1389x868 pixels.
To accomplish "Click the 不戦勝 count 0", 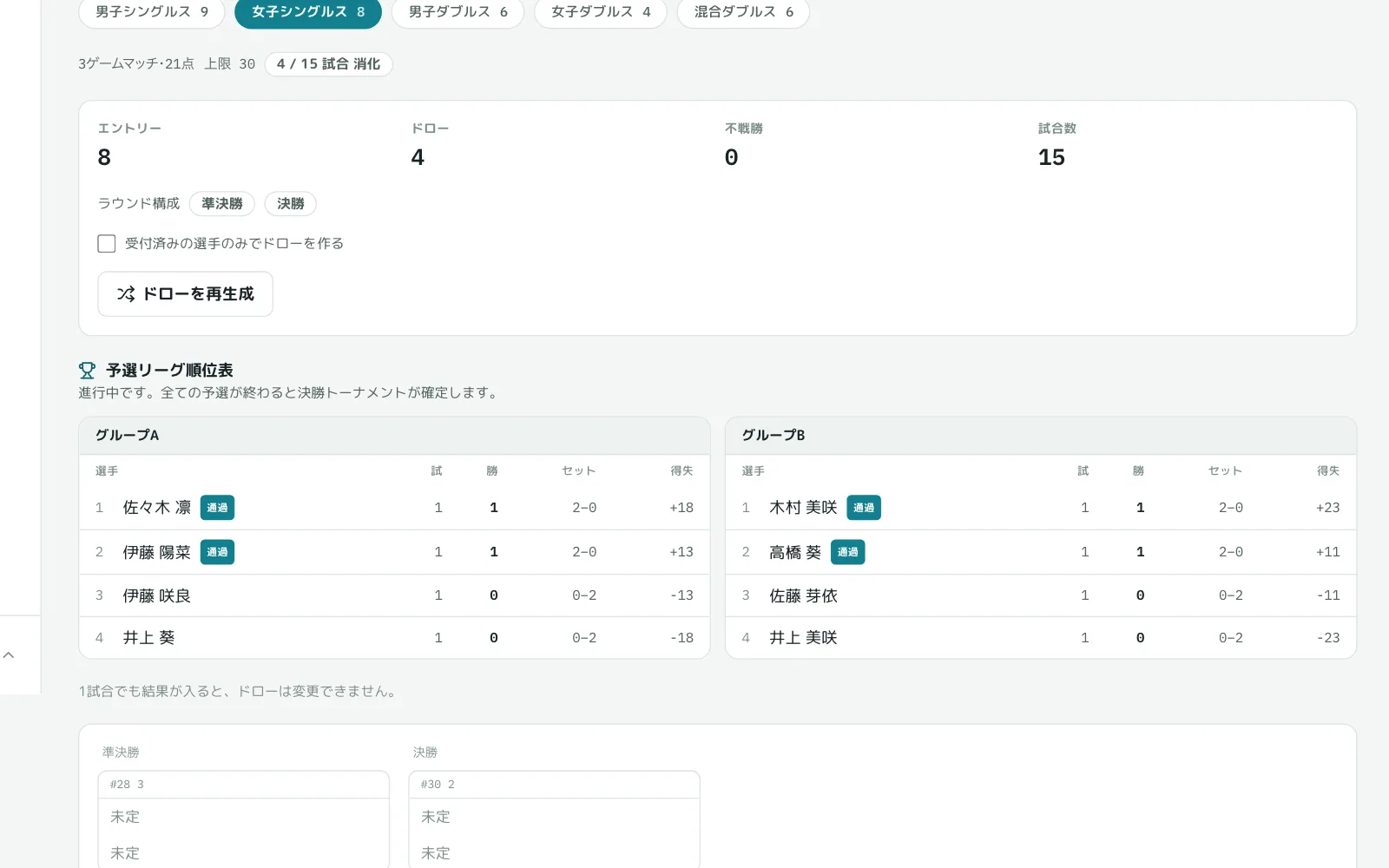I will (731, 158).
